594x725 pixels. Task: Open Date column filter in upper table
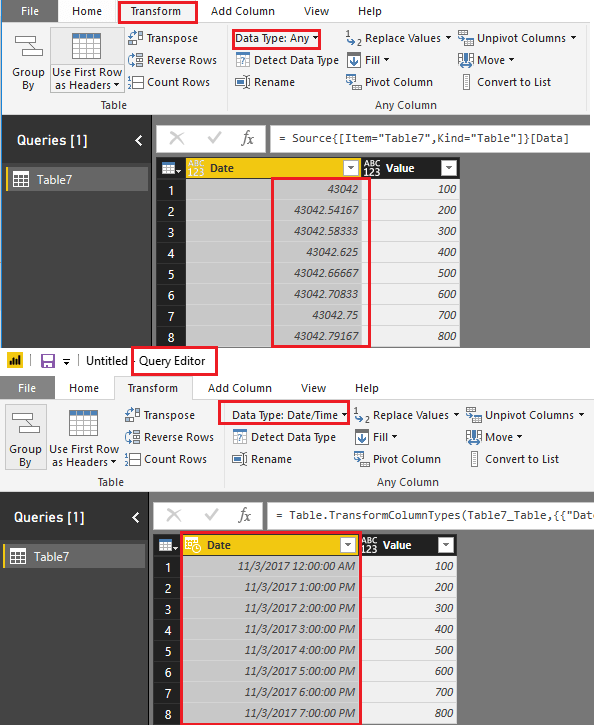tap(351, 168)
